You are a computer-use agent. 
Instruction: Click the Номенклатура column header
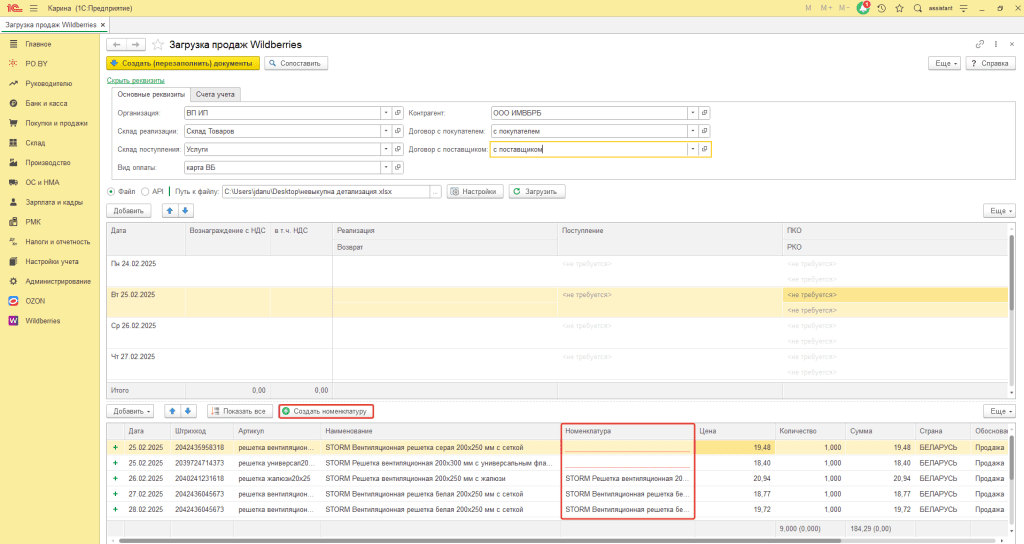(628, 431)
